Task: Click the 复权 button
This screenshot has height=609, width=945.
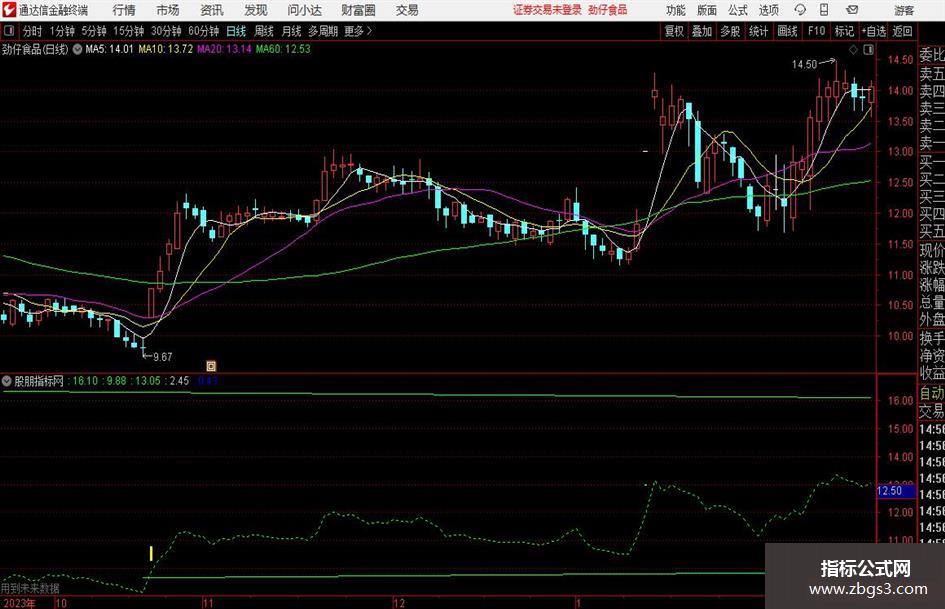Action: [674, 31]
